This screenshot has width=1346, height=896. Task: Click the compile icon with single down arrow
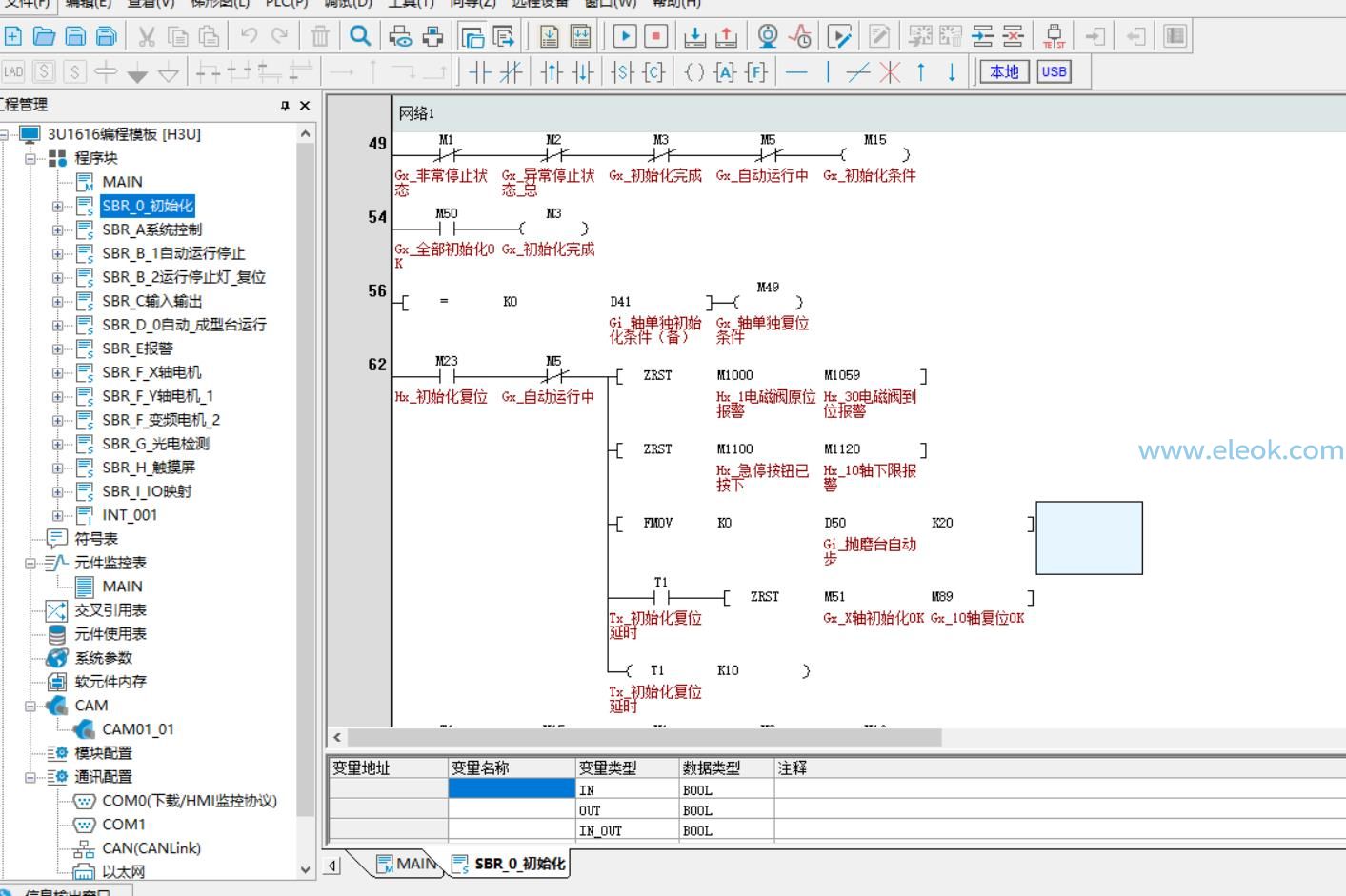[x=550, y=36]
